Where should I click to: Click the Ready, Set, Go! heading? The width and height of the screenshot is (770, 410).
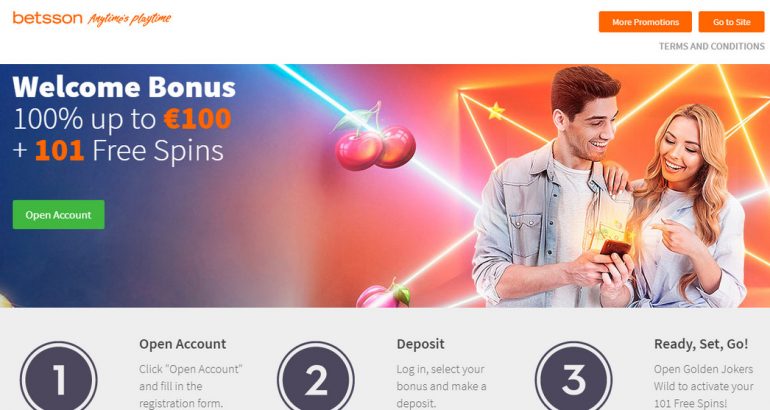click(x=701, y=344)
